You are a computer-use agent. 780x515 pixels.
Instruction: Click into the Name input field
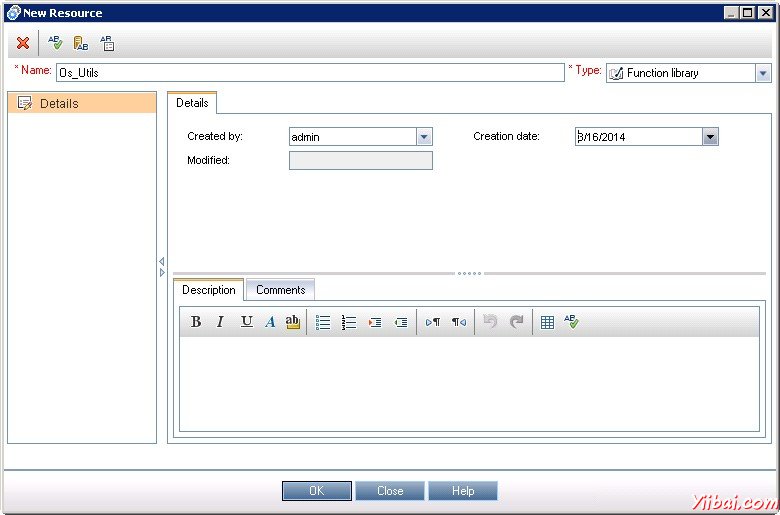pyautogui.click(x=310, y=73)
